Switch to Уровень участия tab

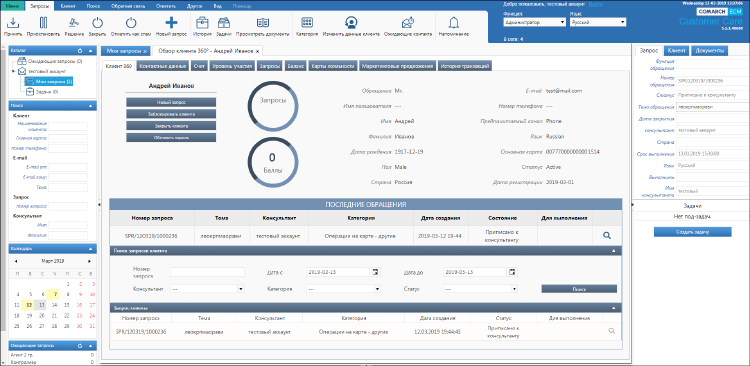pos(232,66)
